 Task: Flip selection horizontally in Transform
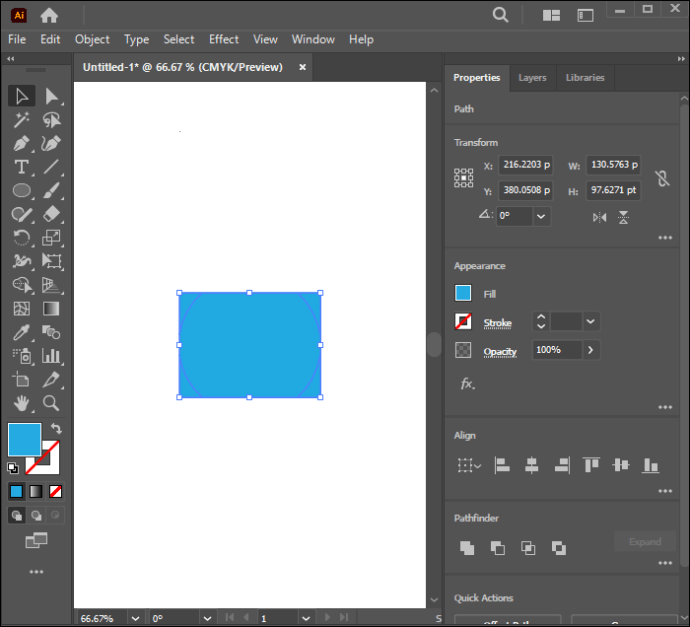click(599, 217)
